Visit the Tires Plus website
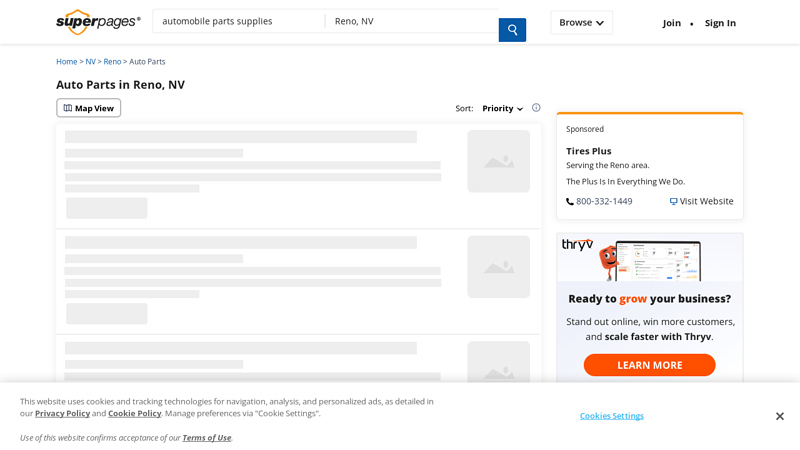The image size is (800, 450). [701, 201]
